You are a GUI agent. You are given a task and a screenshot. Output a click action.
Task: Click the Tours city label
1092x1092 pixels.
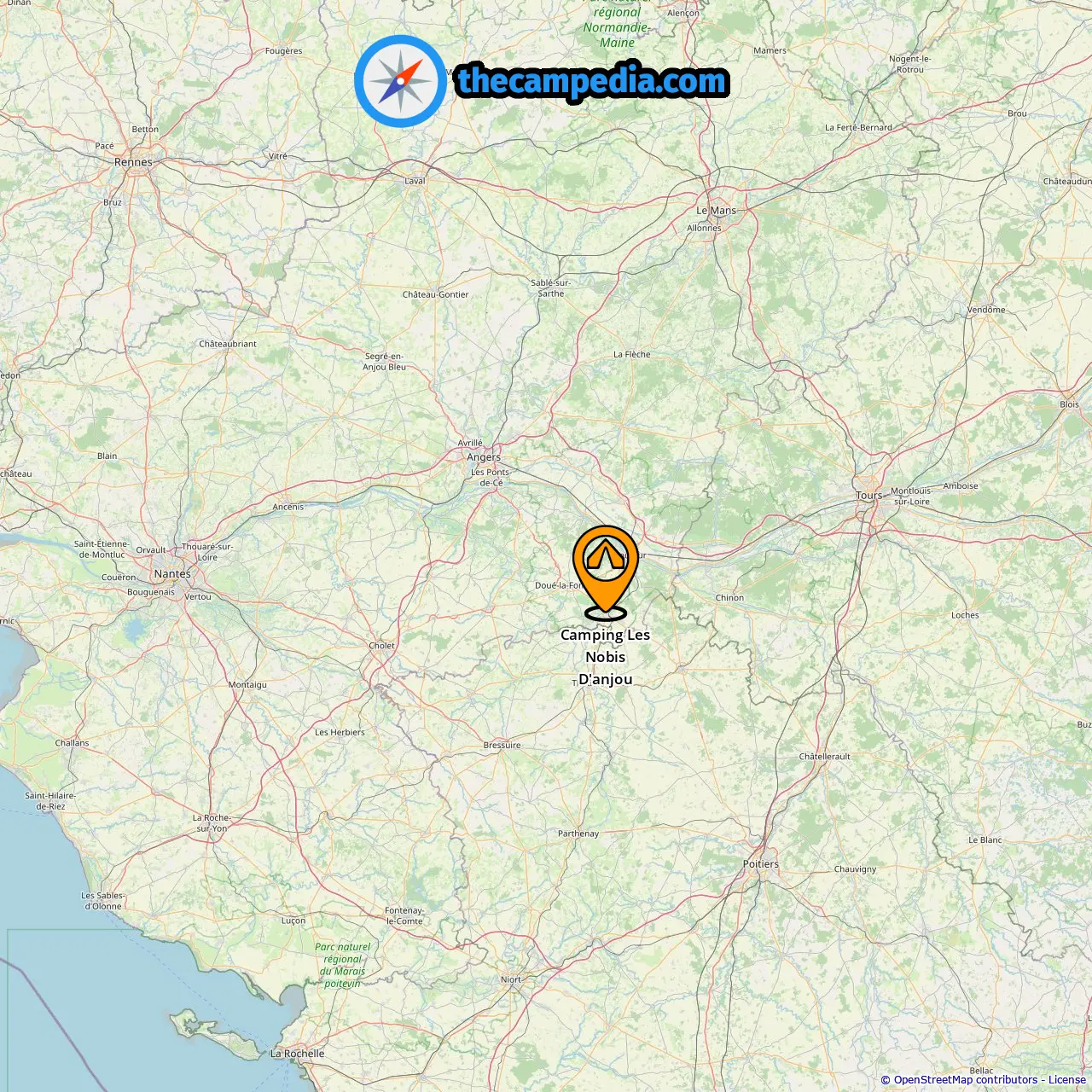[x=868, y=496]
